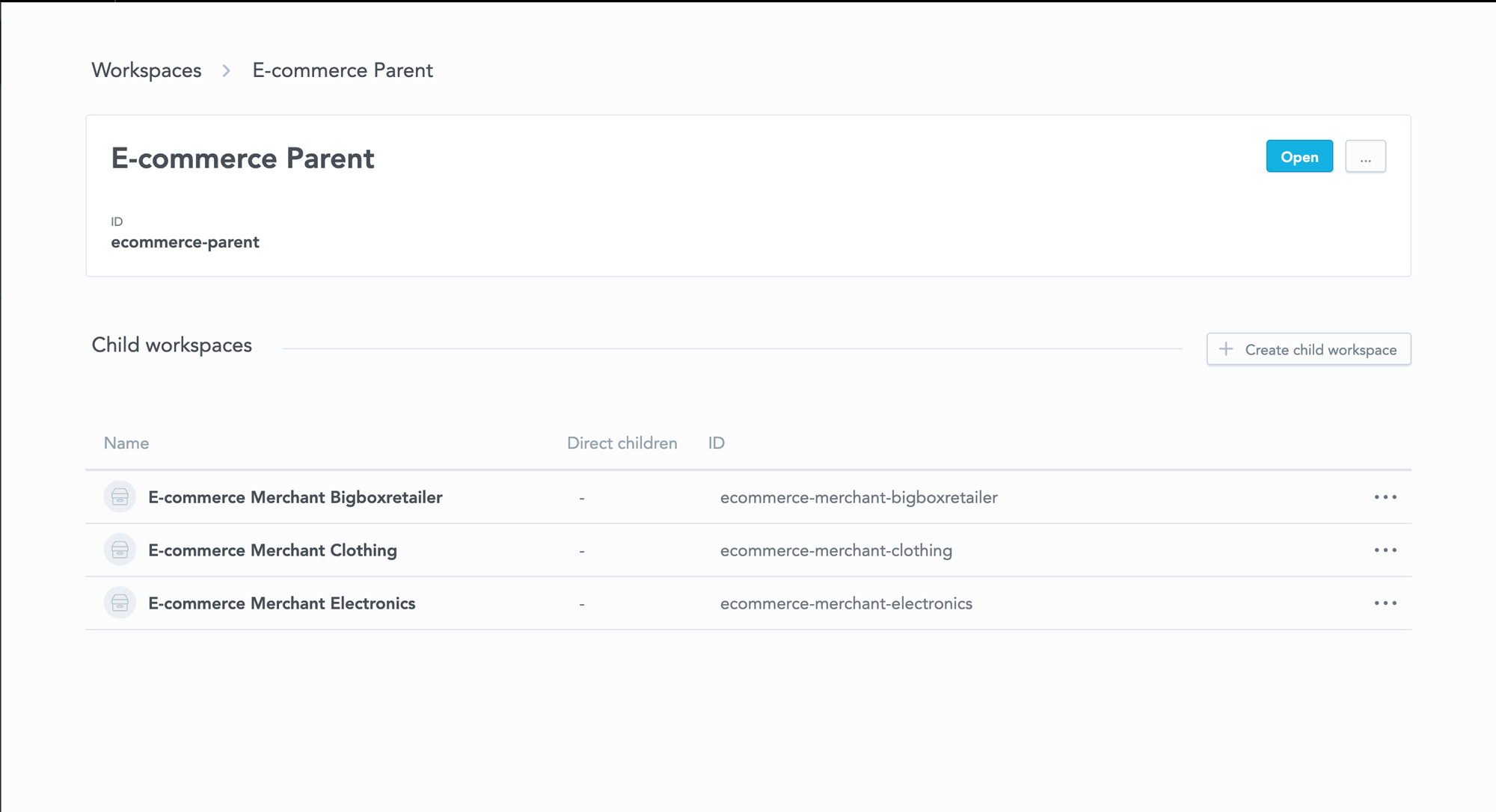Click the Create child workspace button

tap(1308, 349)
